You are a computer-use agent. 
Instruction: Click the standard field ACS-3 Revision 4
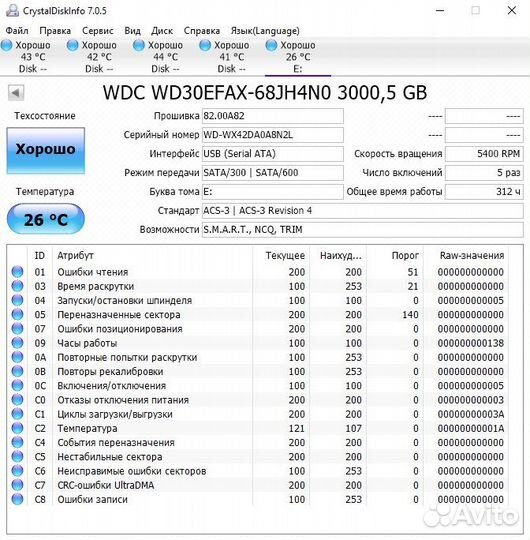click(362, 211)
